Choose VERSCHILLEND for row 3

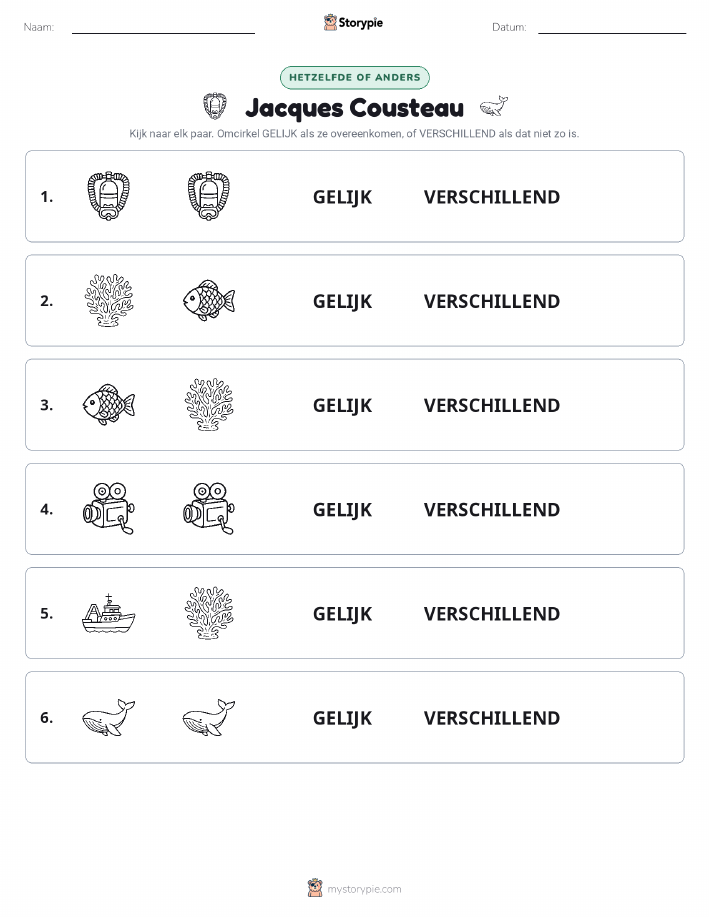tap(492, 405)
